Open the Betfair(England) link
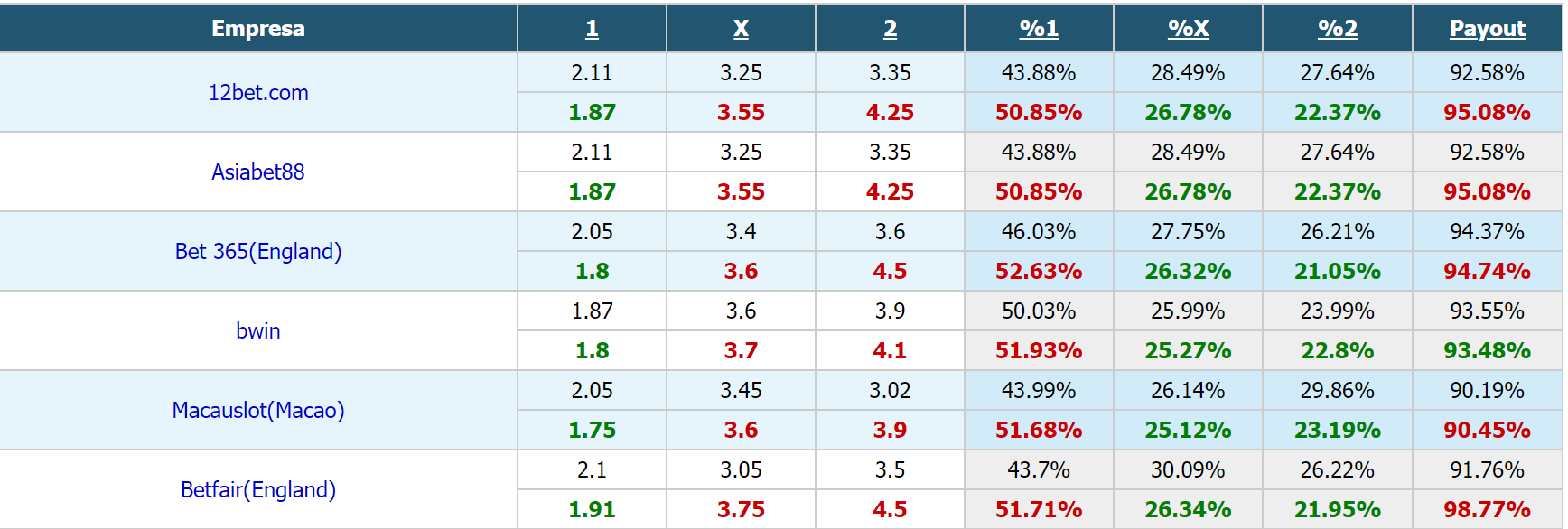The image size is (1568, 529). click(x=258, y=489)
